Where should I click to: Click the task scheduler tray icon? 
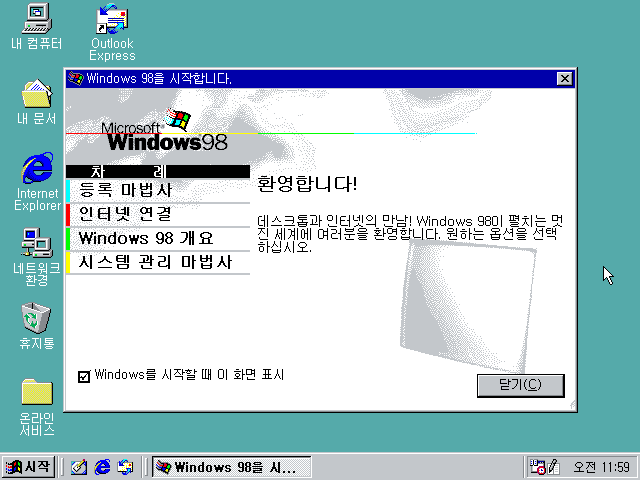pyautogui.click(x=537, y=467)
